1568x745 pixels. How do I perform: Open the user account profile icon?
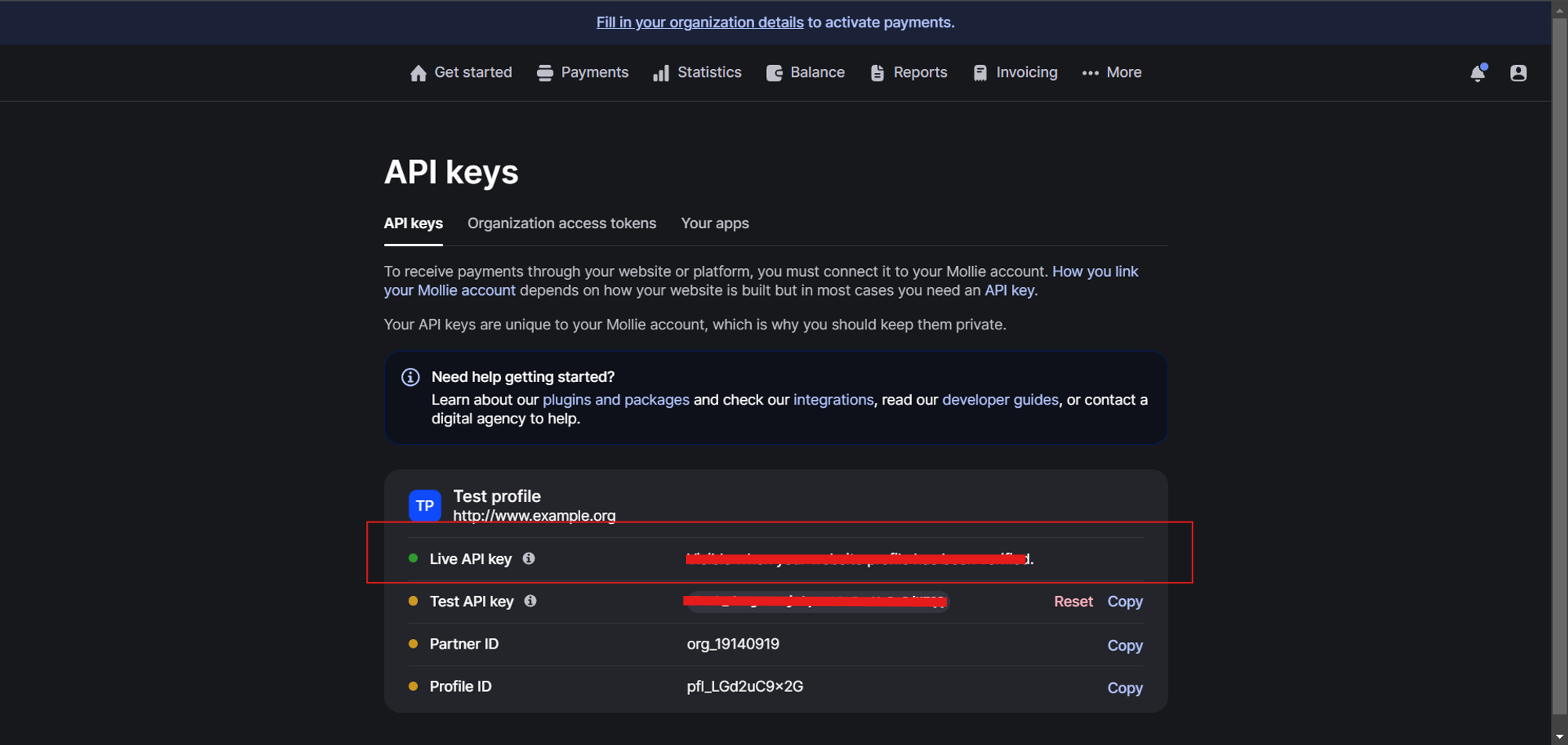(x=1518, y=73)
